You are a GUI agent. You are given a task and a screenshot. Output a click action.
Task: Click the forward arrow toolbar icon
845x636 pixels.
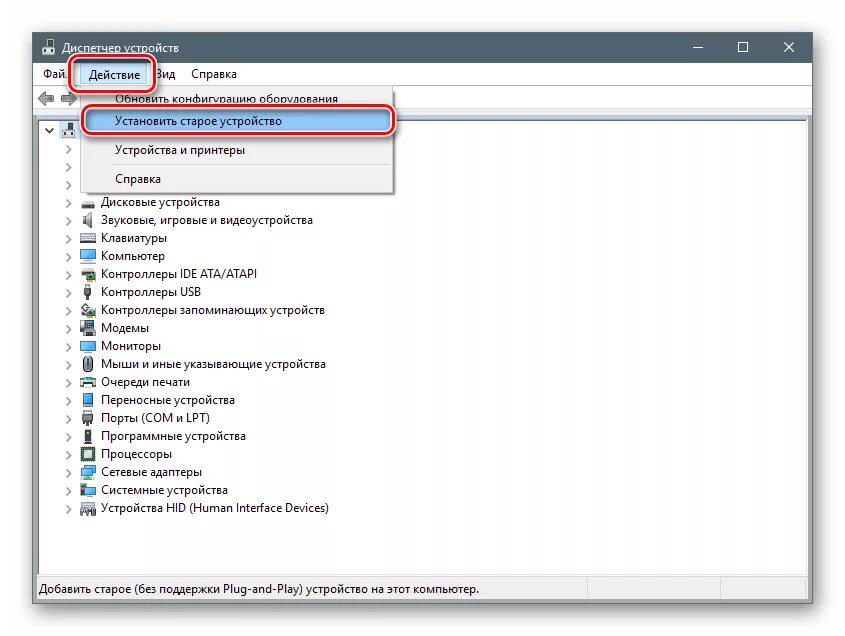(68, 98)
